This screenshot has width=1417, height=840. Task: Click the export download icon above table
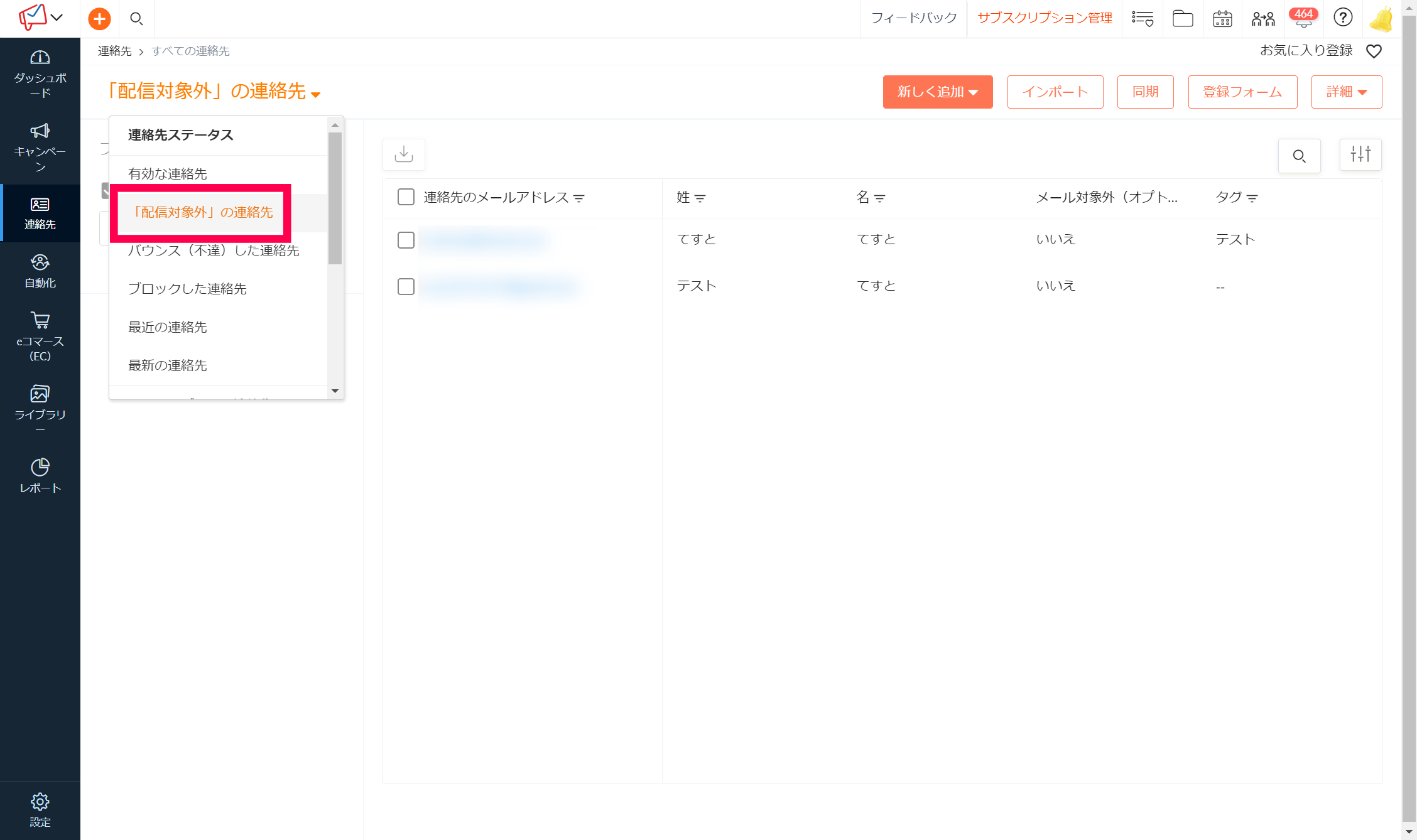[x=404, y=154]
